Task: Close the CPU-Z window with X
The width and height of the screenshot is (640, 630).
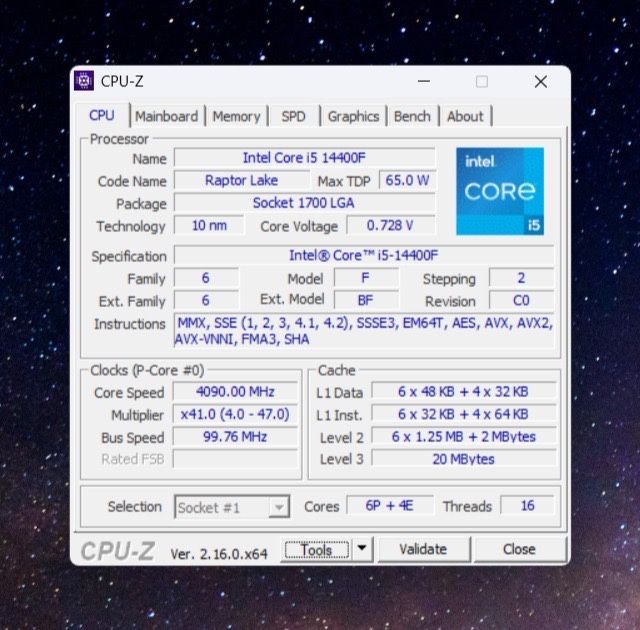Action: coord(541,81)
